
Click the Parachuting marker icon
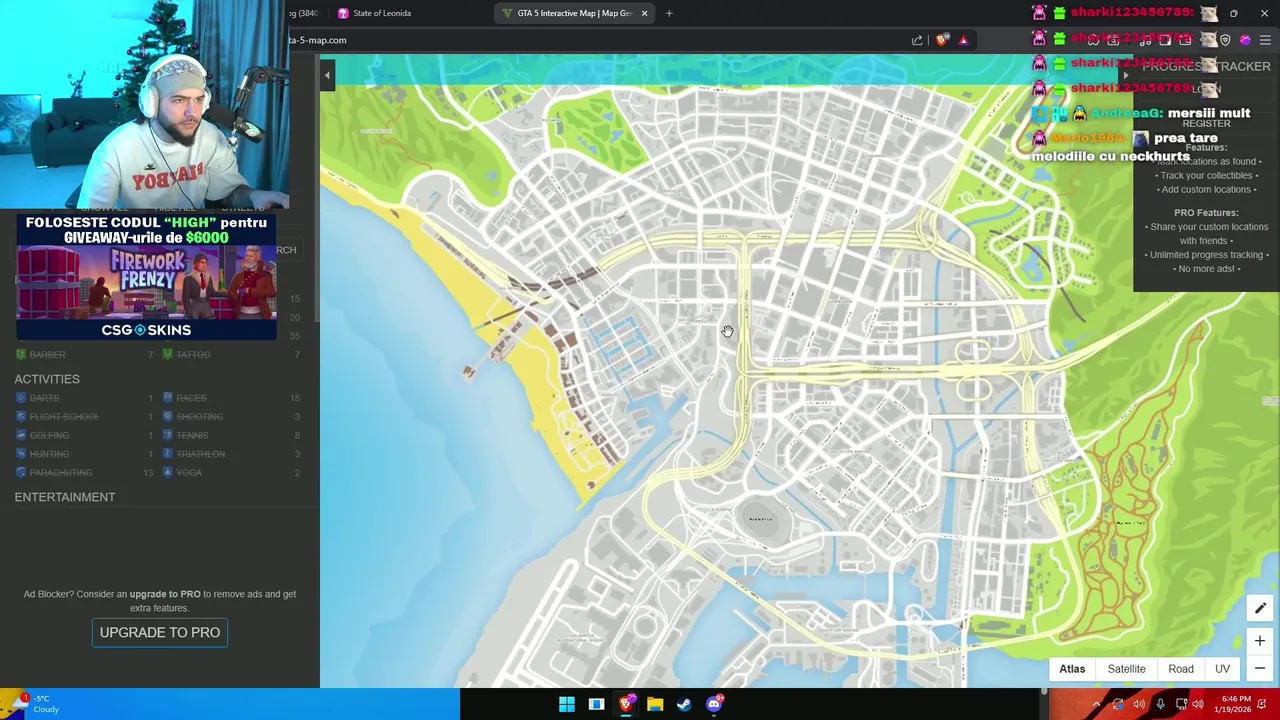coord(21,472)
